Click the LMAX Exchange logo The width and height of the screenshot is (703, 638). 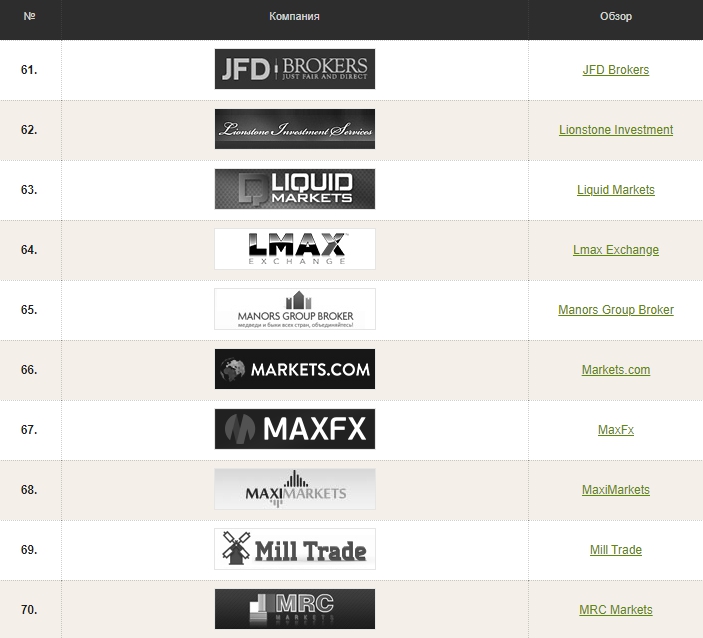pyautogui.click(x=295, y=249)
